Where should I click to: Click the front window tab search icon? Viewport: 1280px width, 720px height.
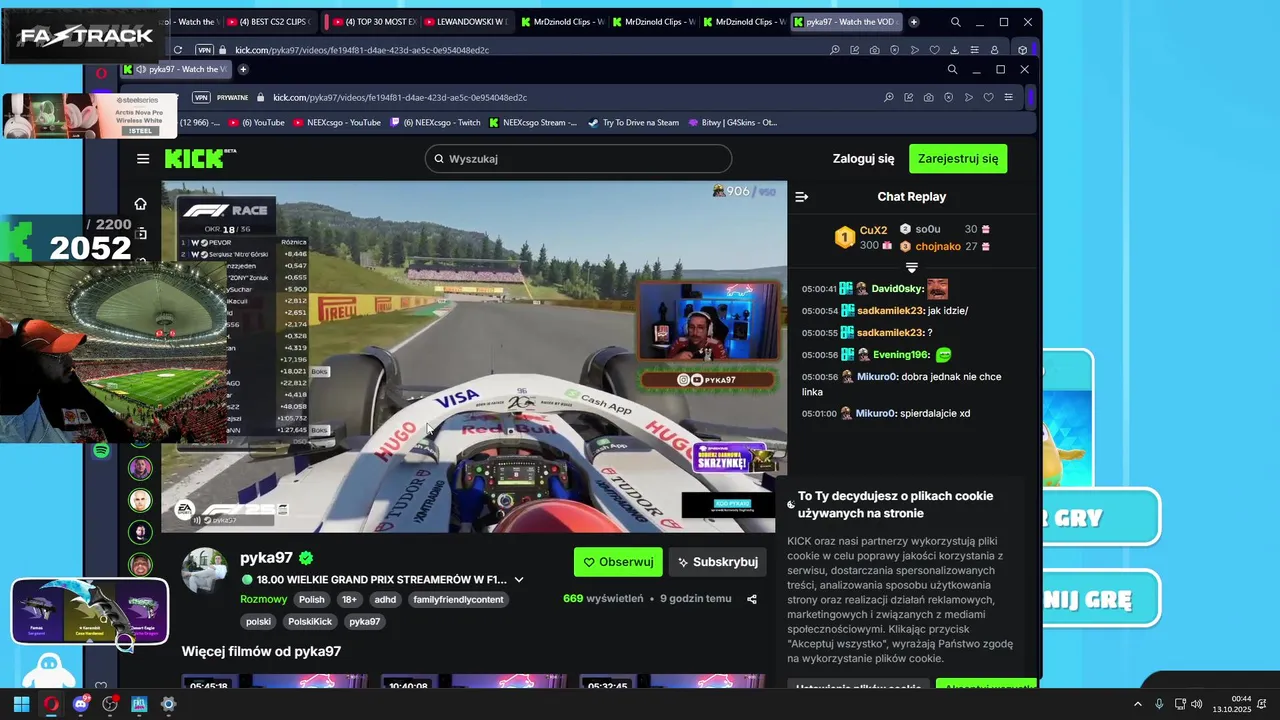952,69
